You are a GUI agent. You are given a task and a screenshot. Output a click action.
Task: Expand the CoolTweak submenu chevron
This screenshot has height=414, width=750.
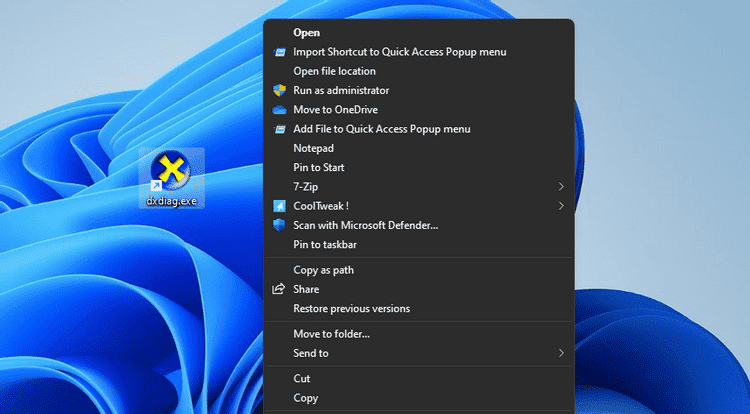coord(561,206)
